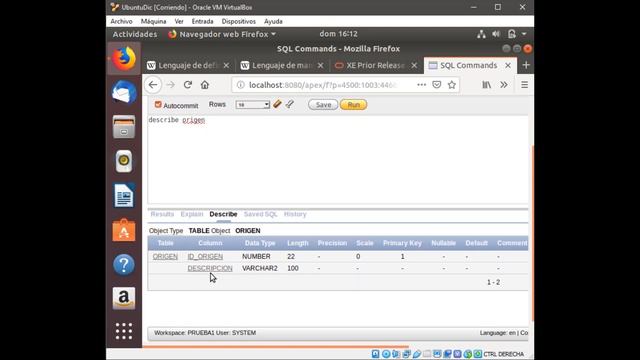
Task: Show applications grid in the dock
Action: coord(124,331)
